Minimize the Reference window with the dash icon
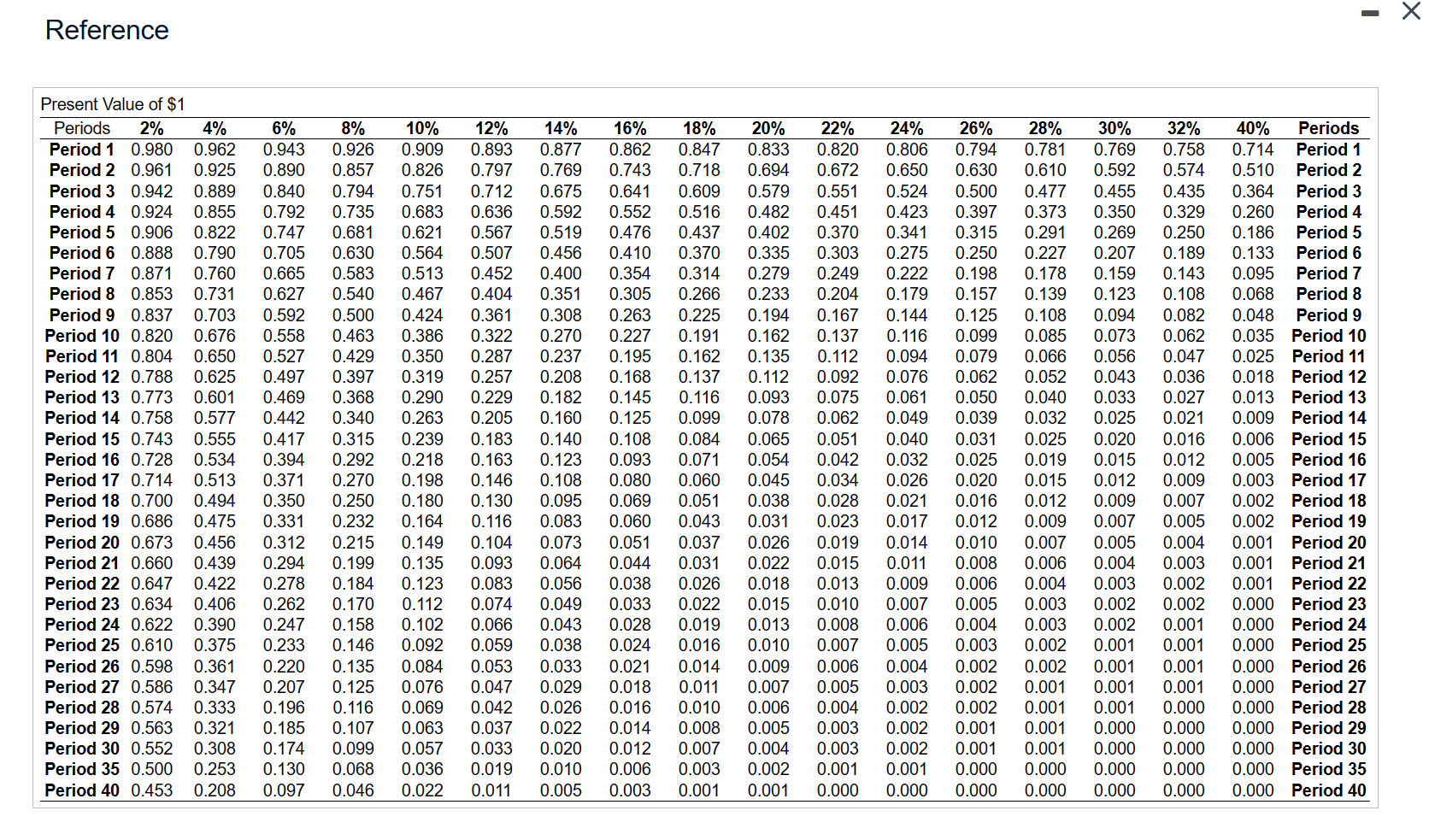1429x840 pixels. click(x=1370, y=13)
